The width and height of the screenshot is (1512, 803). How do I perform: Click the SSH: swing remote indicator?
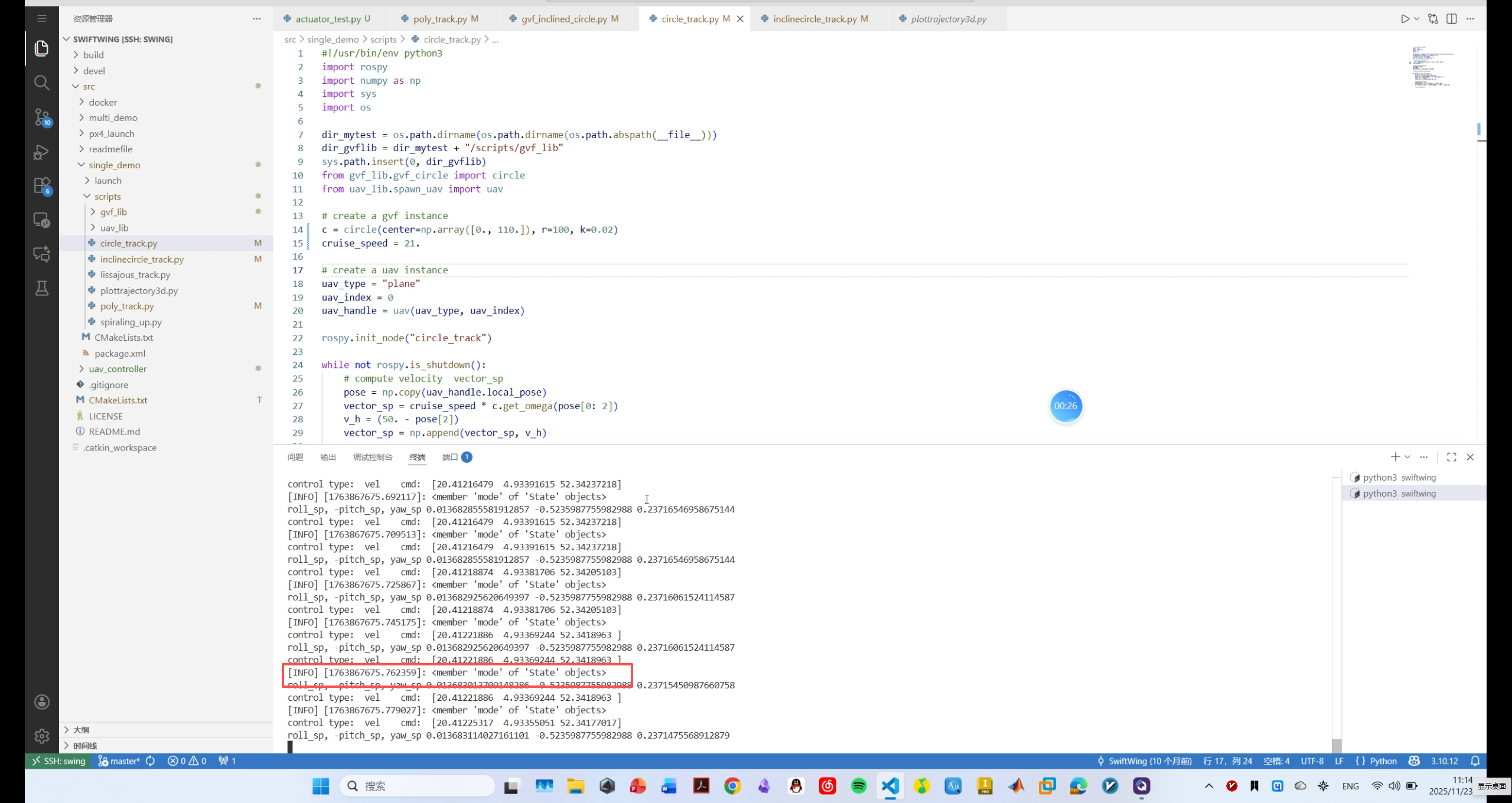tap(58, 761)
